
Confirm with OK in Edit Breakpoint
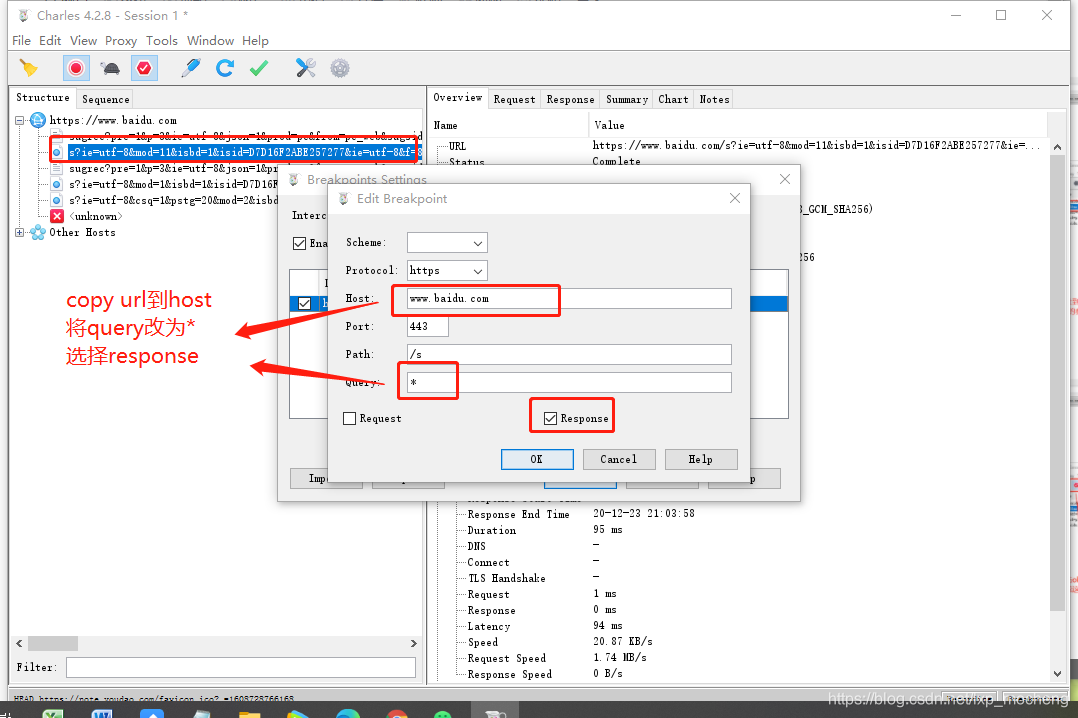click(x=537, y=459)
